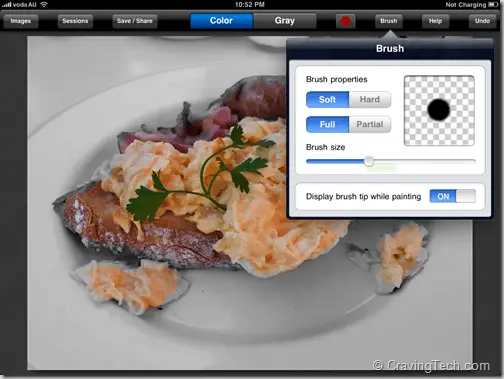The width and height of the screenshot is (504, 379).
Task: Choose Full brush opacity
Action: pyautogui.click(x=327, y=124)
